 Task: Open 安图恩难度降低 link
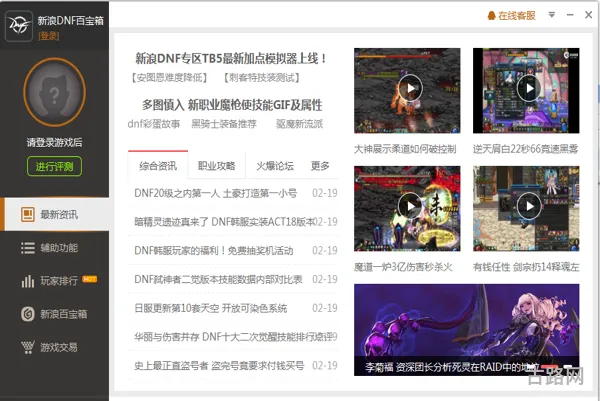[169, 78]
